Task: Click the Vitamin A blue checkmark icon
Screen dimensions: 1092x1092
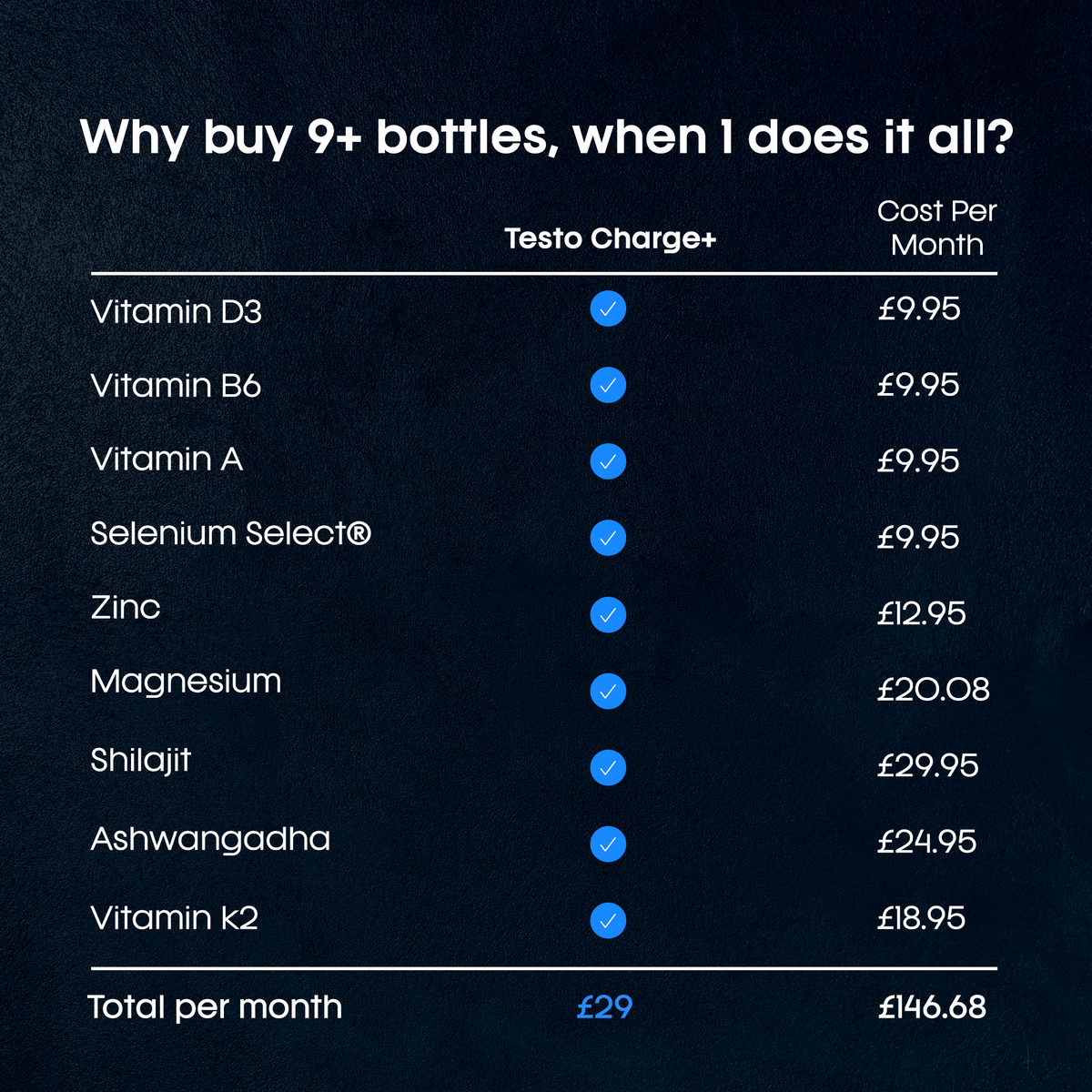Action: coord(608,462)
